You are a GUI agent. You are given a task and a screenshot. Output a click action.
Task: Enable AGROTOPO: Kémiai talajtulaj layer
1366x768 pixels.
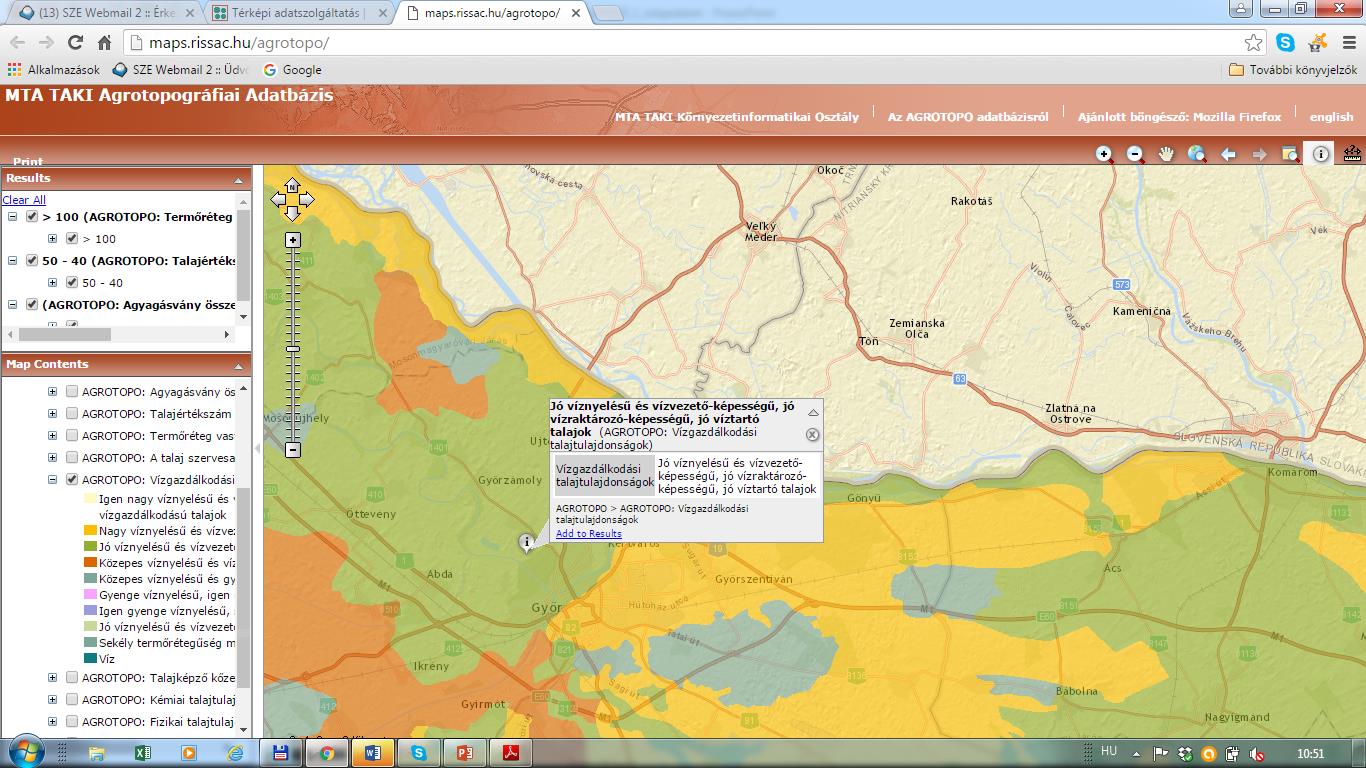click(72, 700)
